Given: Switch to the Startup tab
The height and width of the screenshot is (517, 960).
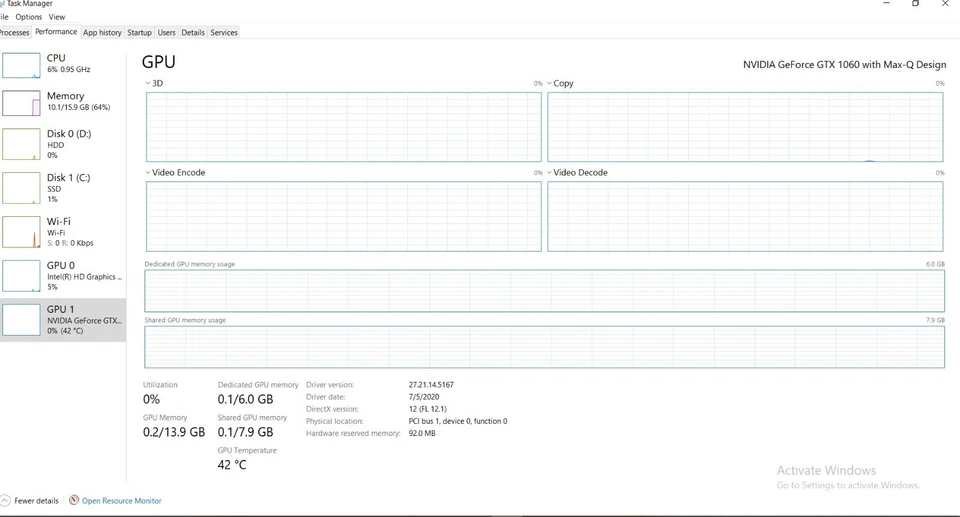Looking at the screenshot, I should pyautogui.click(x=139, y=33).
